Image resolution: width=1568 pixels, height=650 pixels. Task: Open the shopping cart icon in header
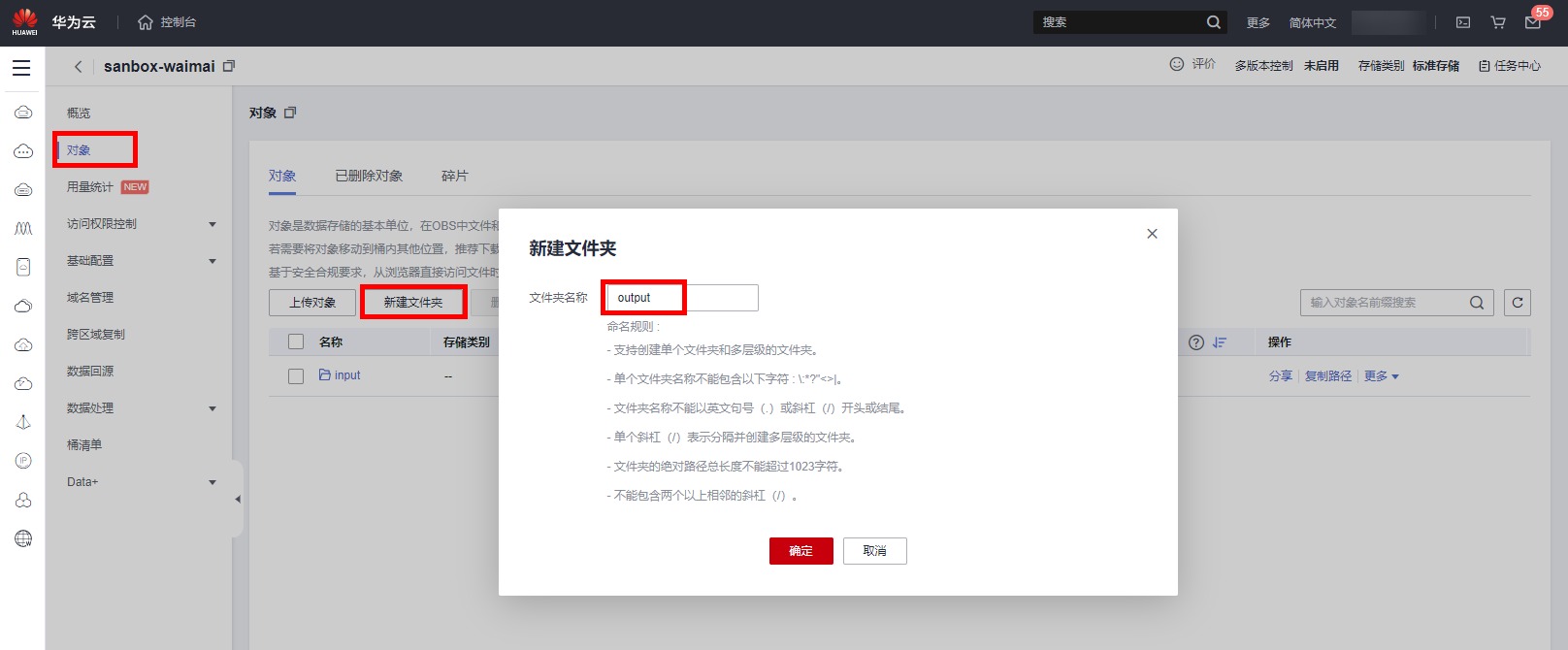[1498, 22]
